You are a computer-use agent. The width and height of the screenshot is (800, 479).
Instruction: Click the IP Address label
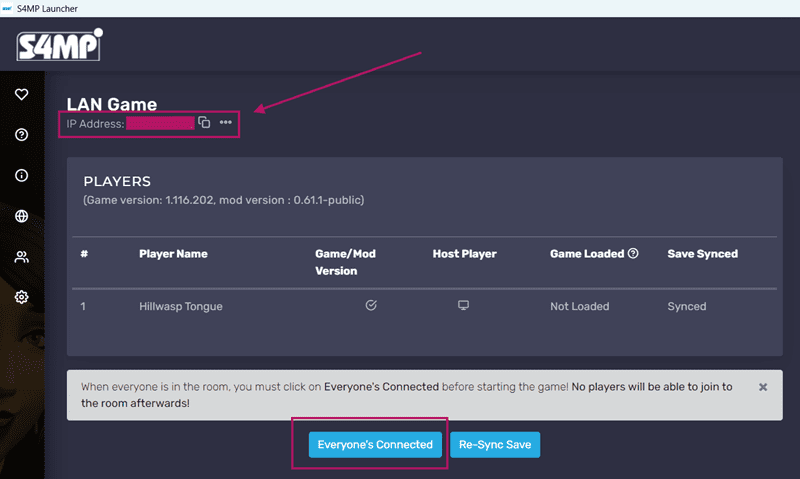pos(95,124)
